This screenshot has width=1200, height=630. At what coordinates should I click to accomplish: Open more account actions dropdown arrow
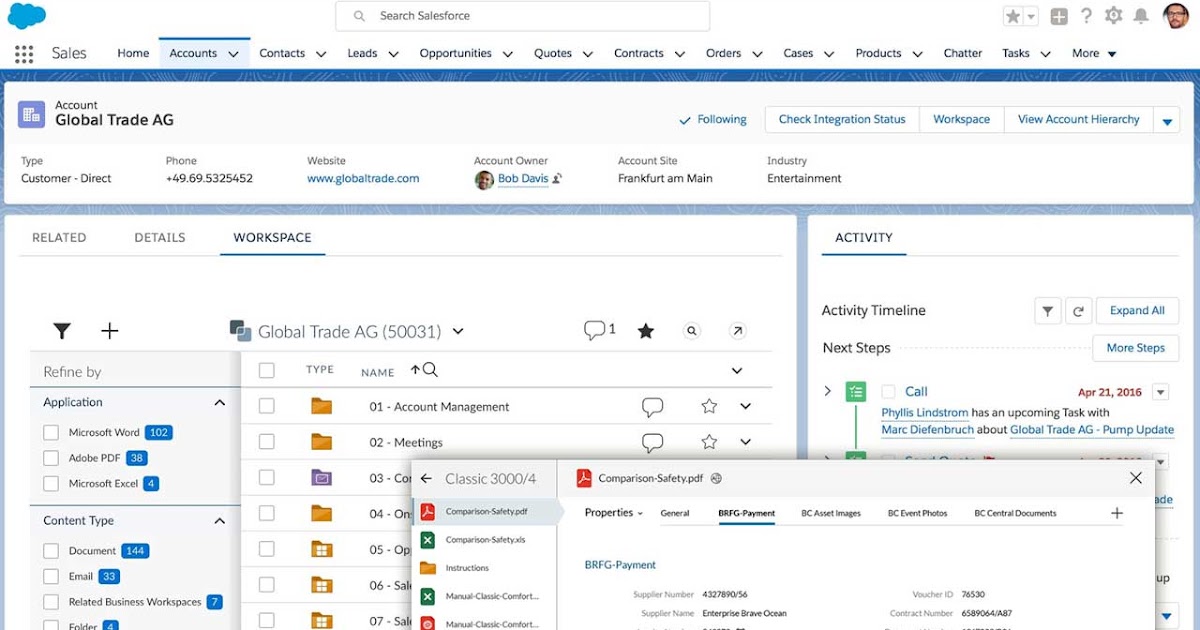click(1167, 120)
